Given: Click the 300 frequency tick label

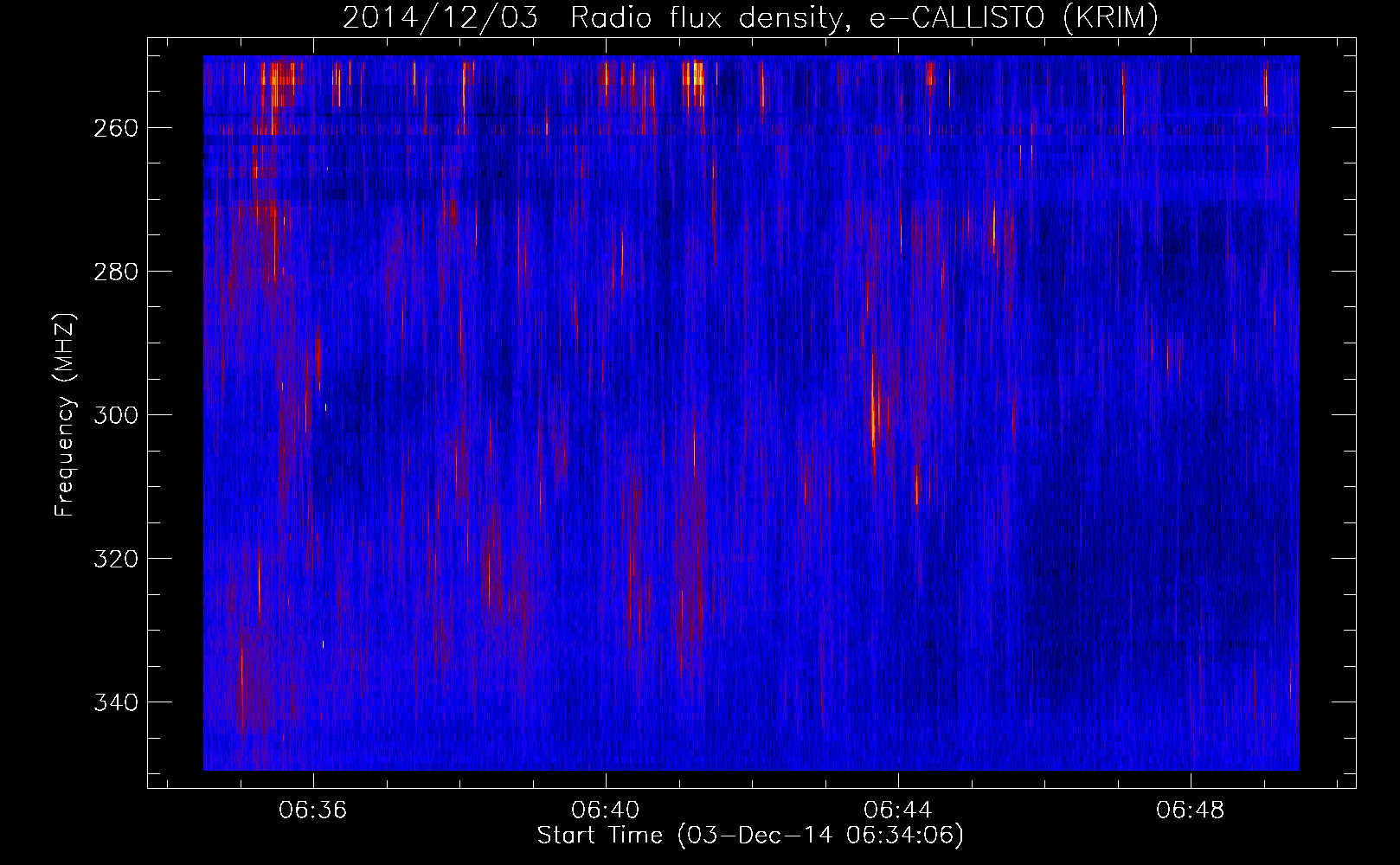Looking at the screenshot, I should tap(114, 415).
